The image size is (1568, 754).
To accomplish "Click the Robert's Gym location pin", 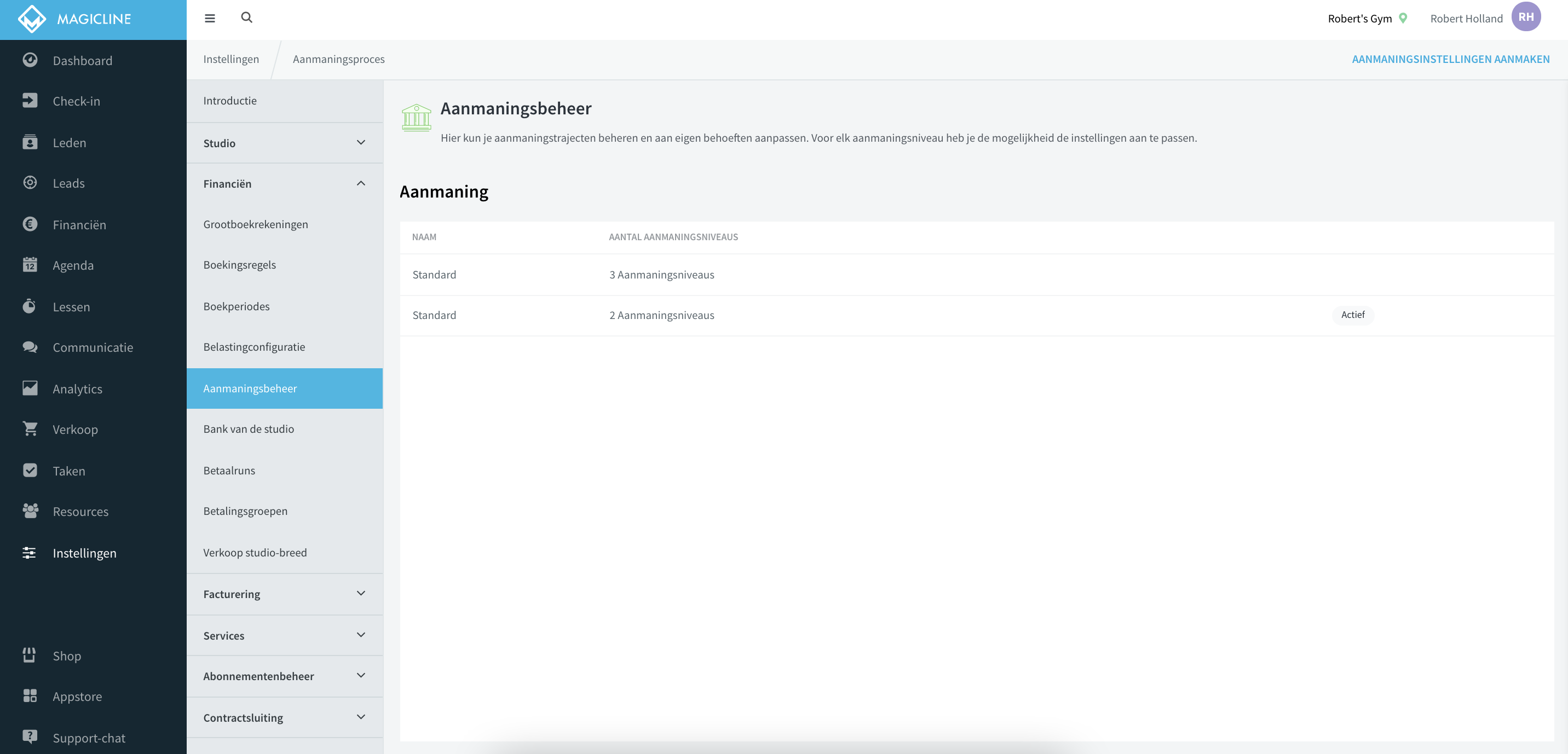I will click(x=1403, y=18).
